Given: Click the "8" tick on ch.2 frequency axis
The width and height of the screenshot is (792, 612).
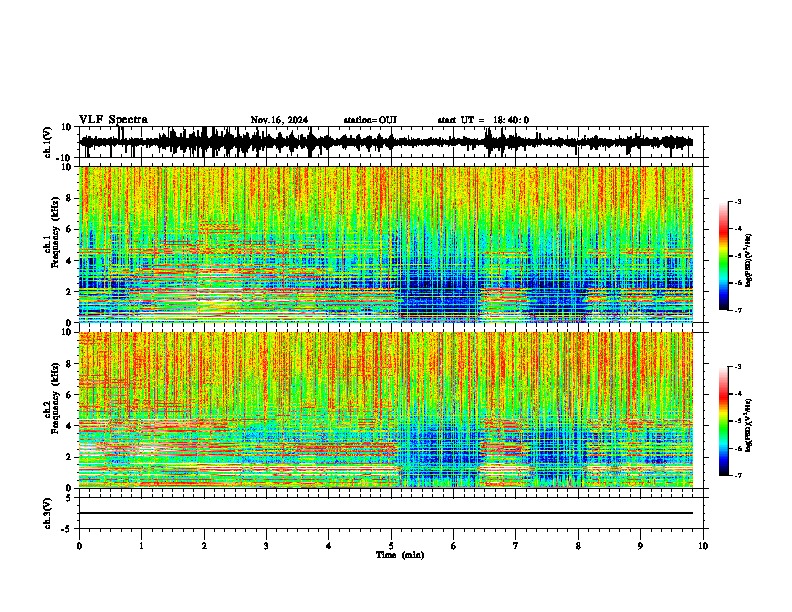Looking at the screenshot, I should pos(69,364).
